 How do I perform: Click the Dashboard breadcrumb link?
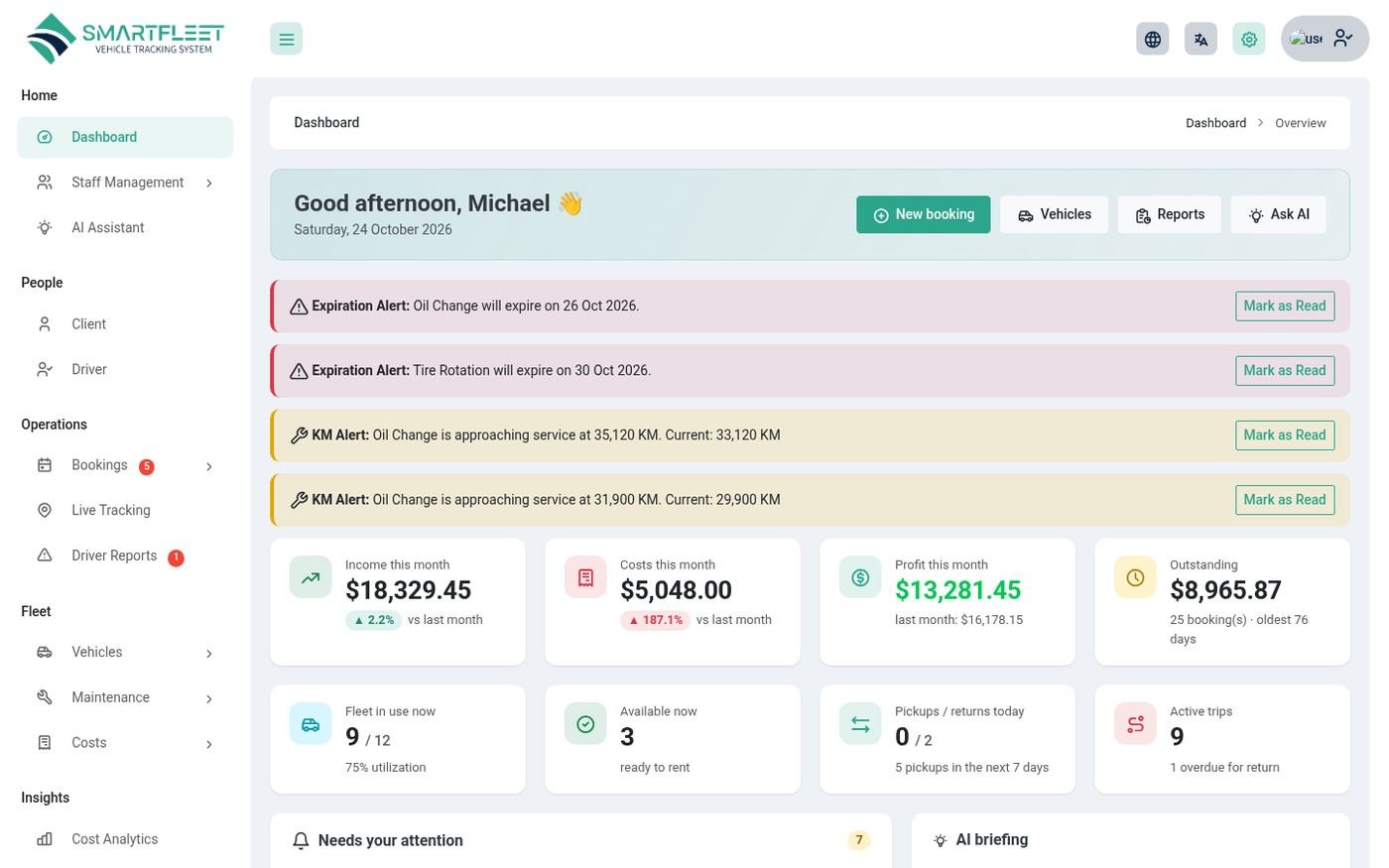pos(1215,123)
